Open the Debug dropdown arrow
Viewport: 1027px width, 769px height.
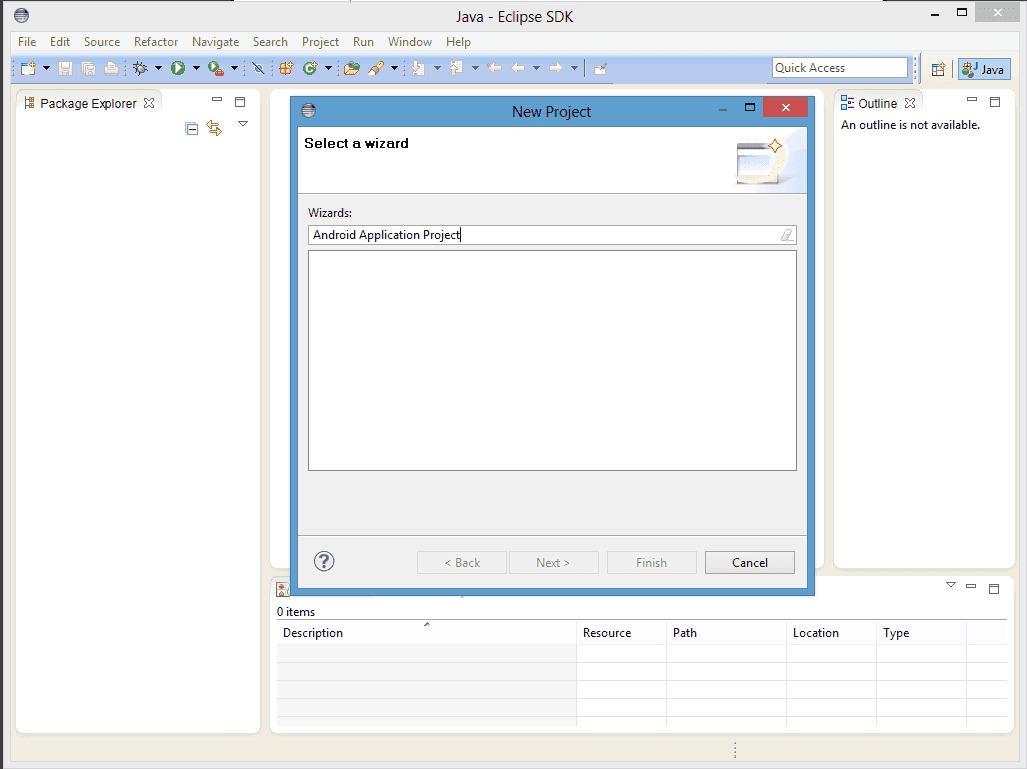[x=158, y=68]
